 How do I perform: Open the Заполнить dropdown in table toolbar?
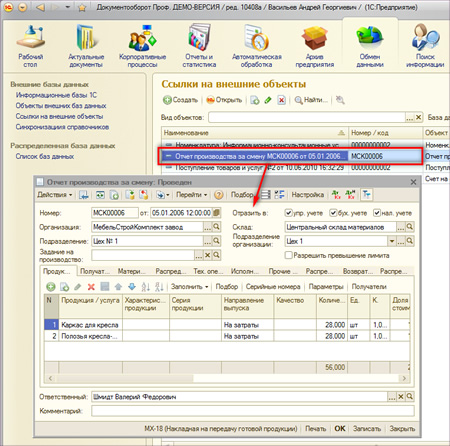(189, 287)
